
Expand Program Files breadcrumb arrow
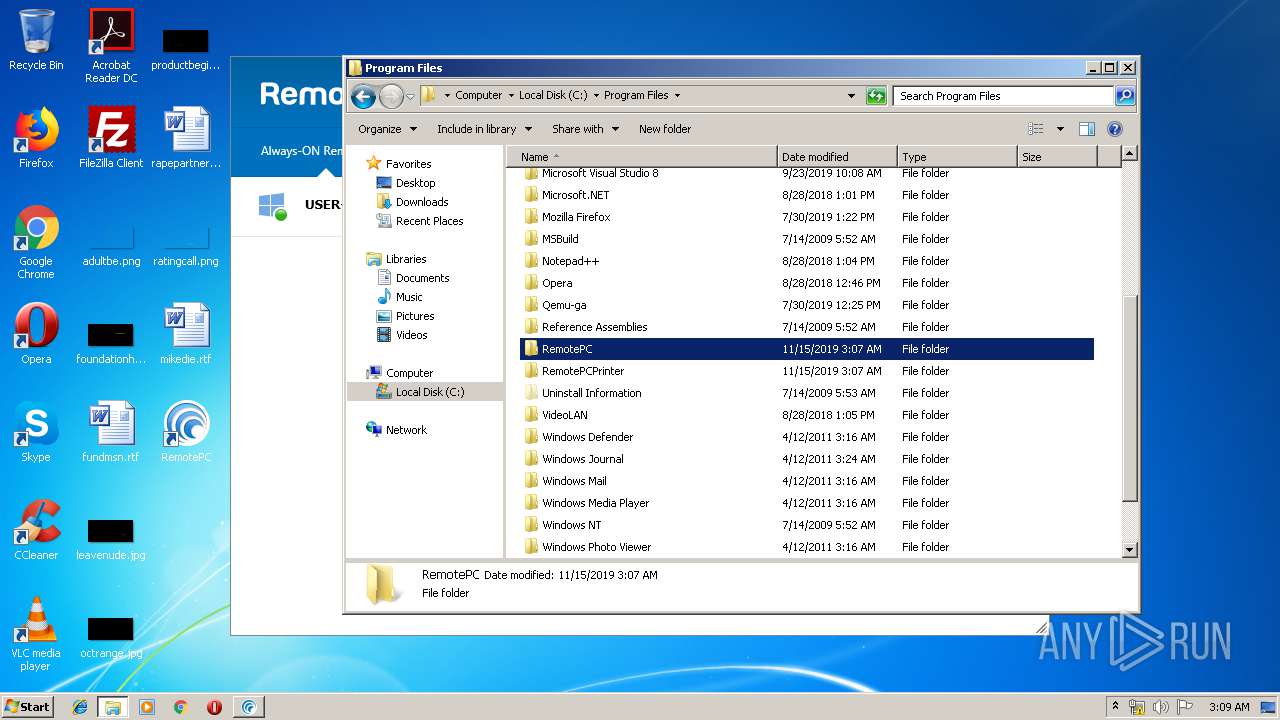pos(677,96)
